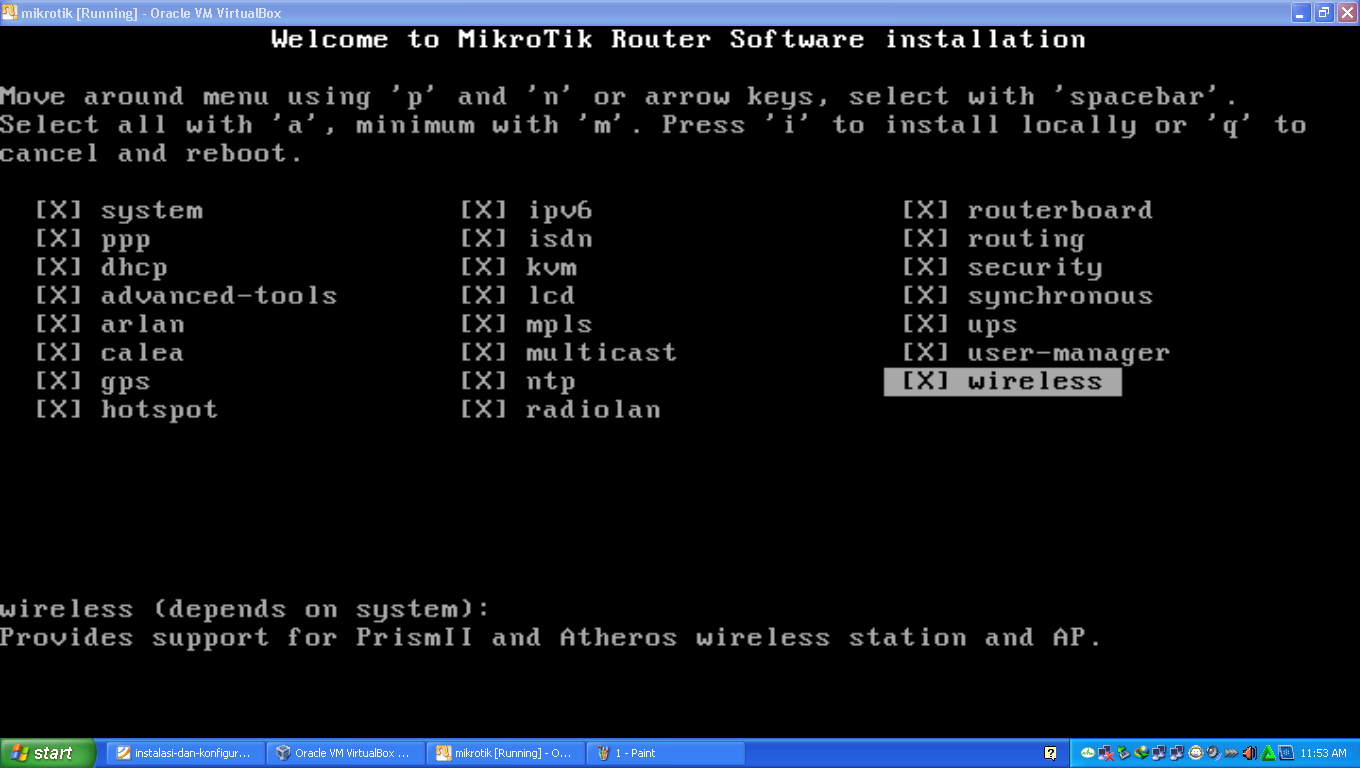Open the red speaker volume tray icon
Viewport: 1360px width, 768px height.
[x=1249, y=753]
